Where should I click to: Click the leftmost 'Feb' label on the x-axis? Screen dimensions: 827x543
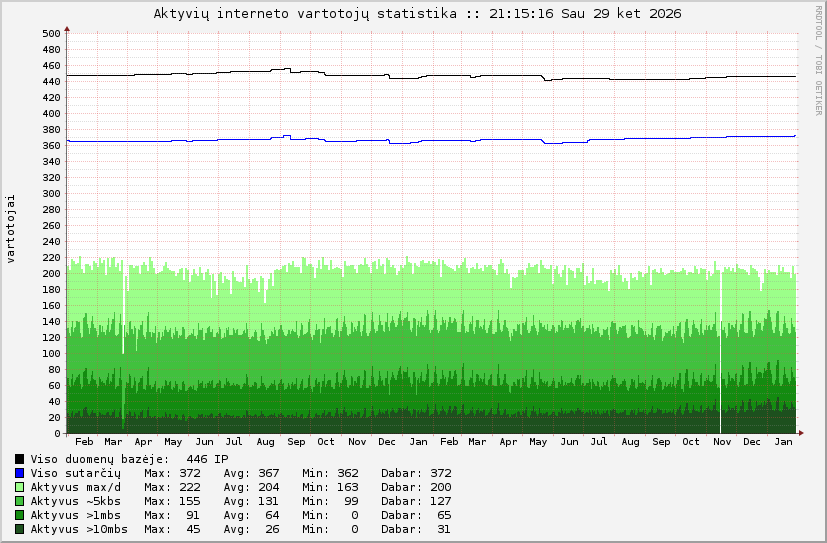pos(84,442)
